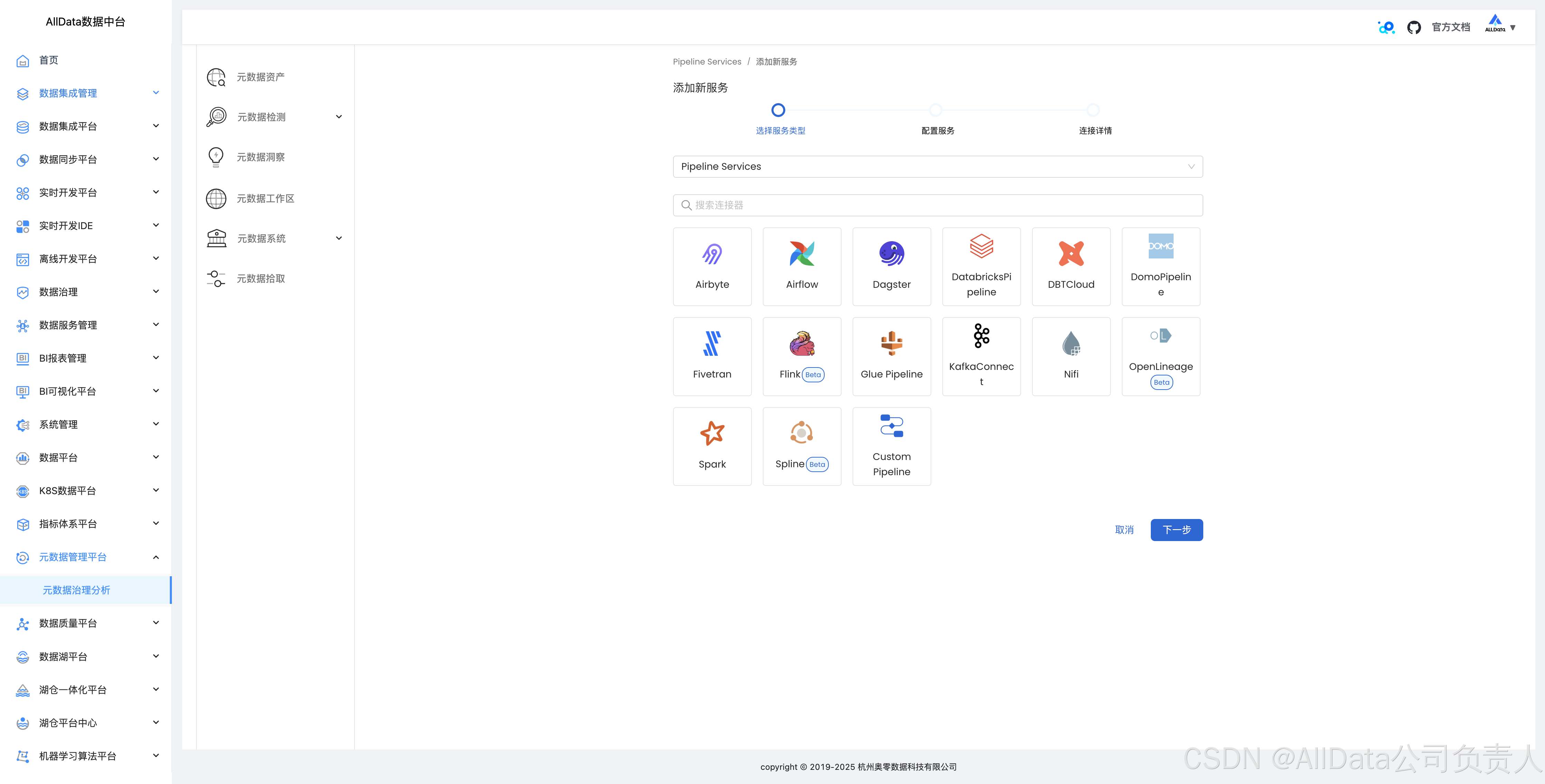This screenshot has height=784, width=1545.
Task: Expand the 元数据系统 submenu
Action: (x=275, y=238)
